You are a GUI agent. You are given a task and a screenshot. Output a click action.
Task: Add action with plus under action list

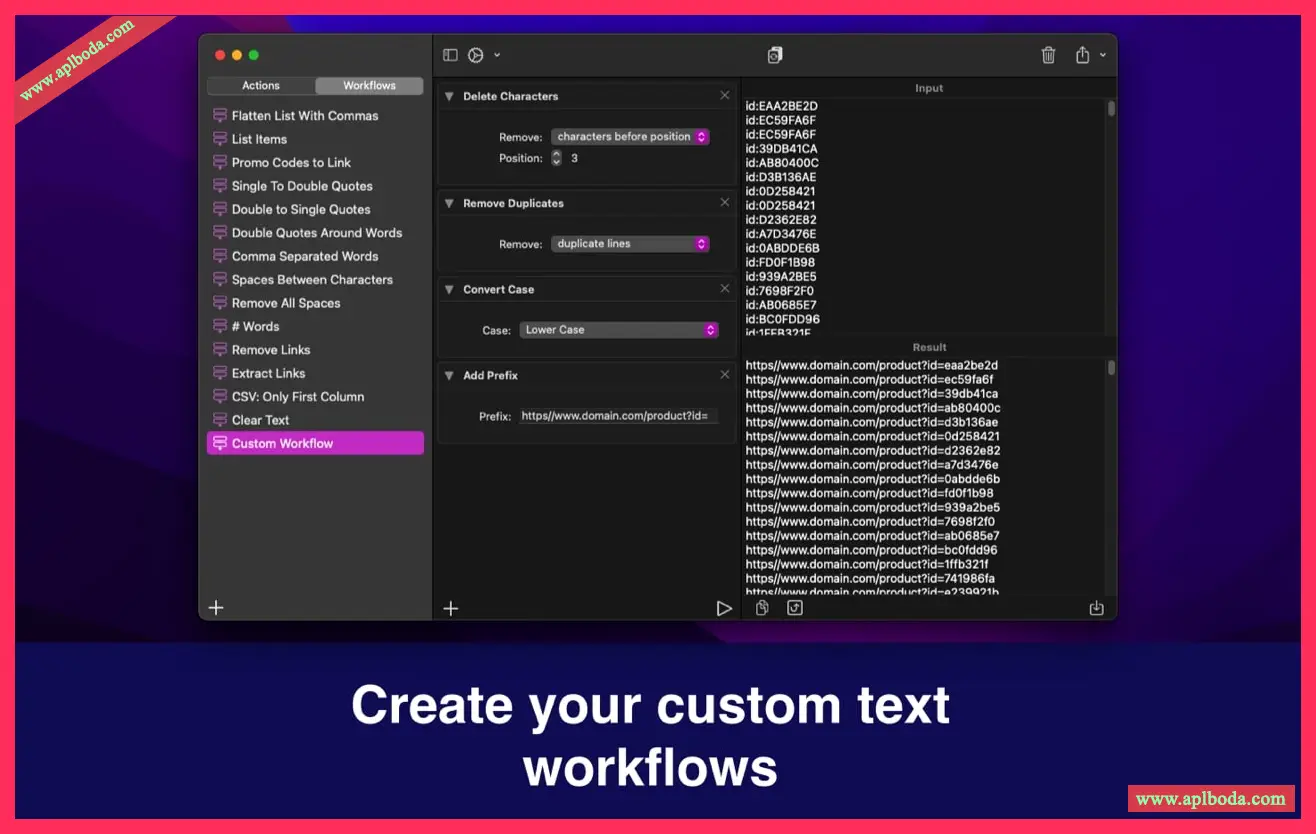tap(451, 608)
